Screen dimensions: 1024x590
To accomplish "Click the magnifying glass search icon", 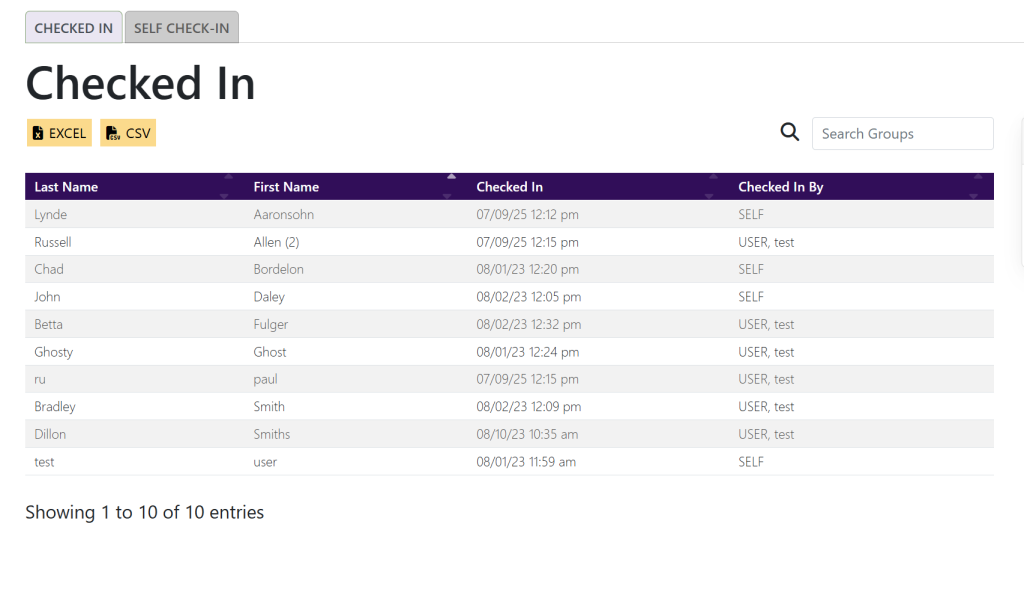I will (x=789, y=132).
